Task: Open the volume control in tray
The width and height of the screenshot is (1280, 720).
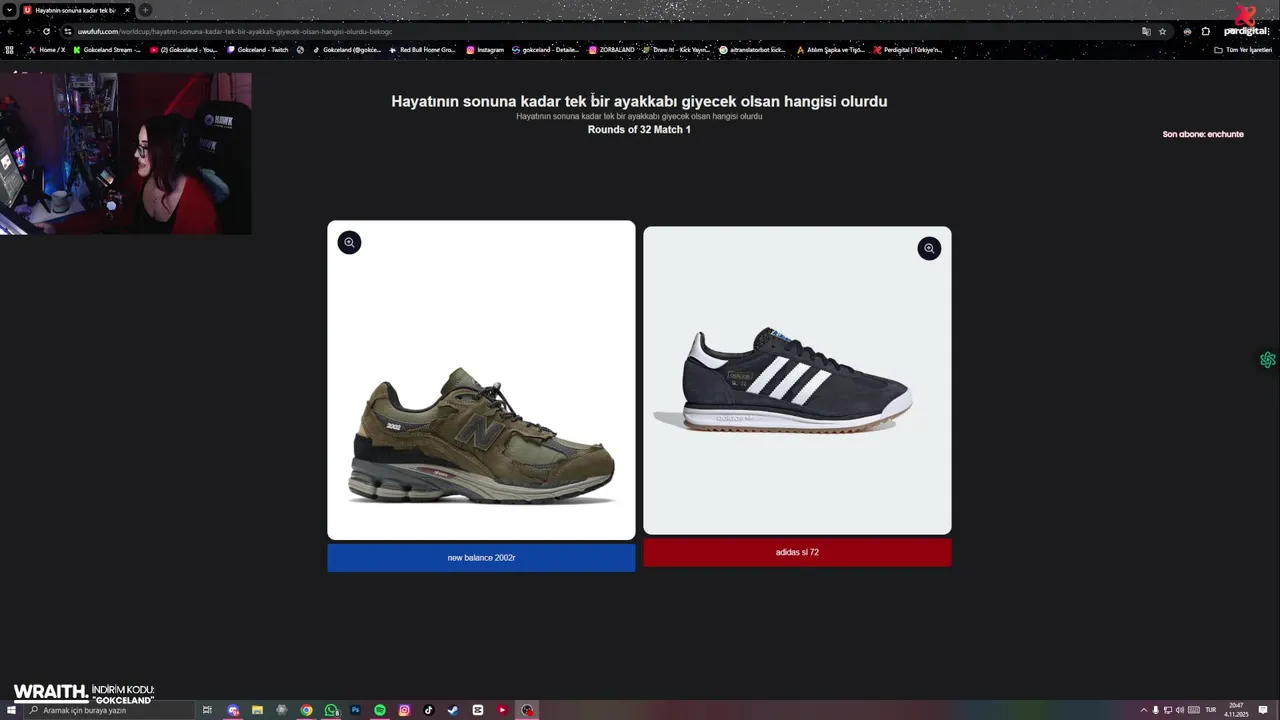Action: coord(1180,710)
